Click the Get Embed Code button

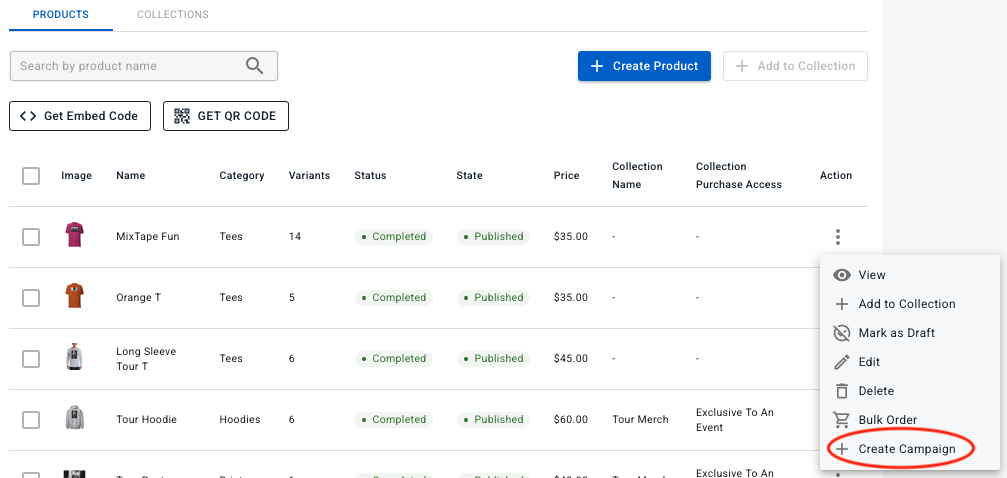click(x=80, y=116)
